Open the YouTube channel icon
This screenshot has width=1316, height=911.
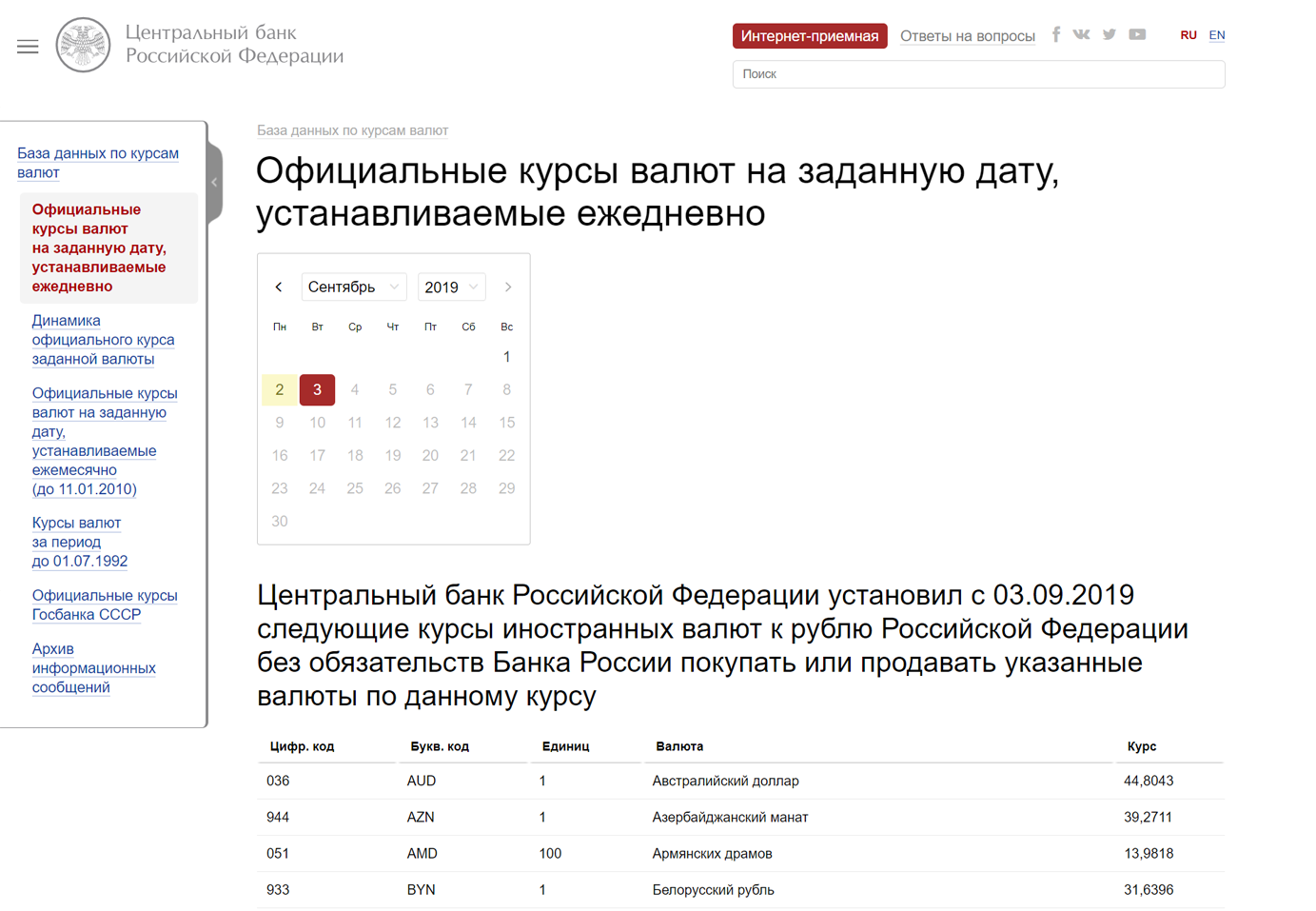tap(1137, 34)
